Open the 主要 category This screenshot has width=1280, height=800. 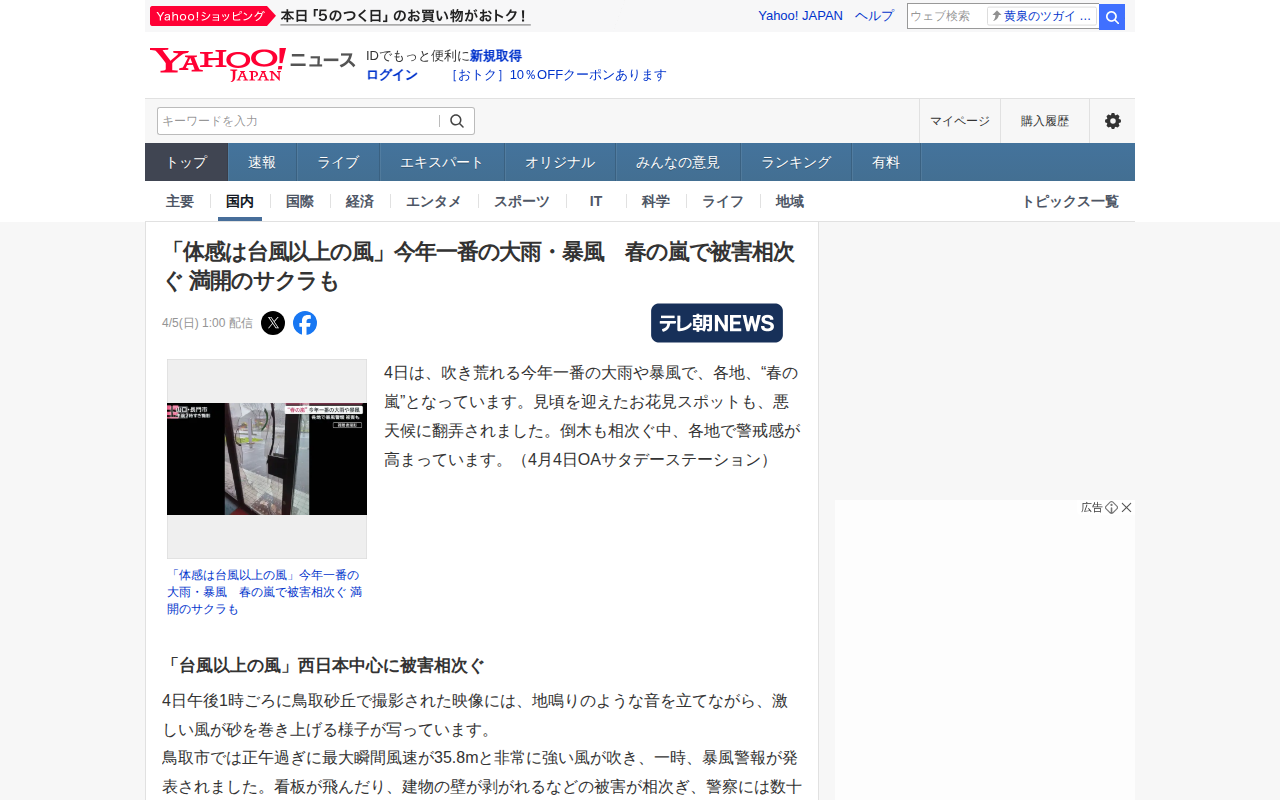180,201
